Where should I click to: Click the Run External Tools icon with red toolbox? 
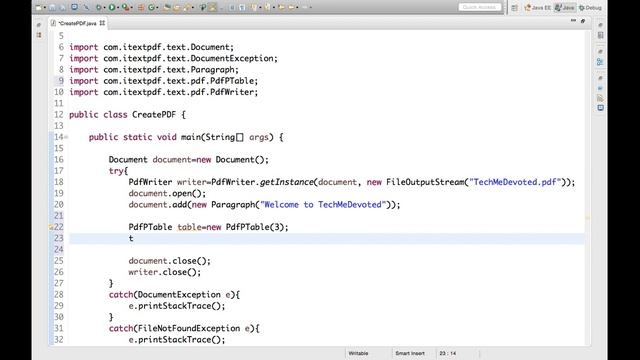point(125,7)
